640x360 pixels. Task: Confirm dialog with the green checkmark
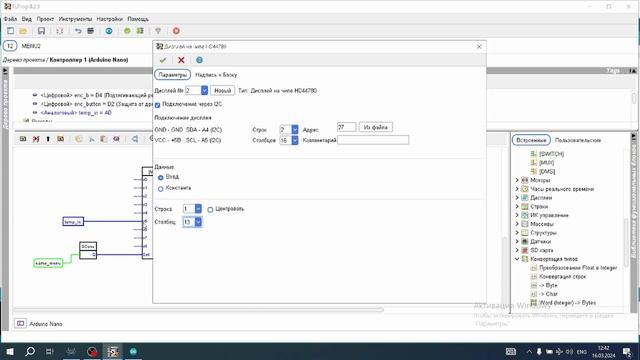pos(163,60)
